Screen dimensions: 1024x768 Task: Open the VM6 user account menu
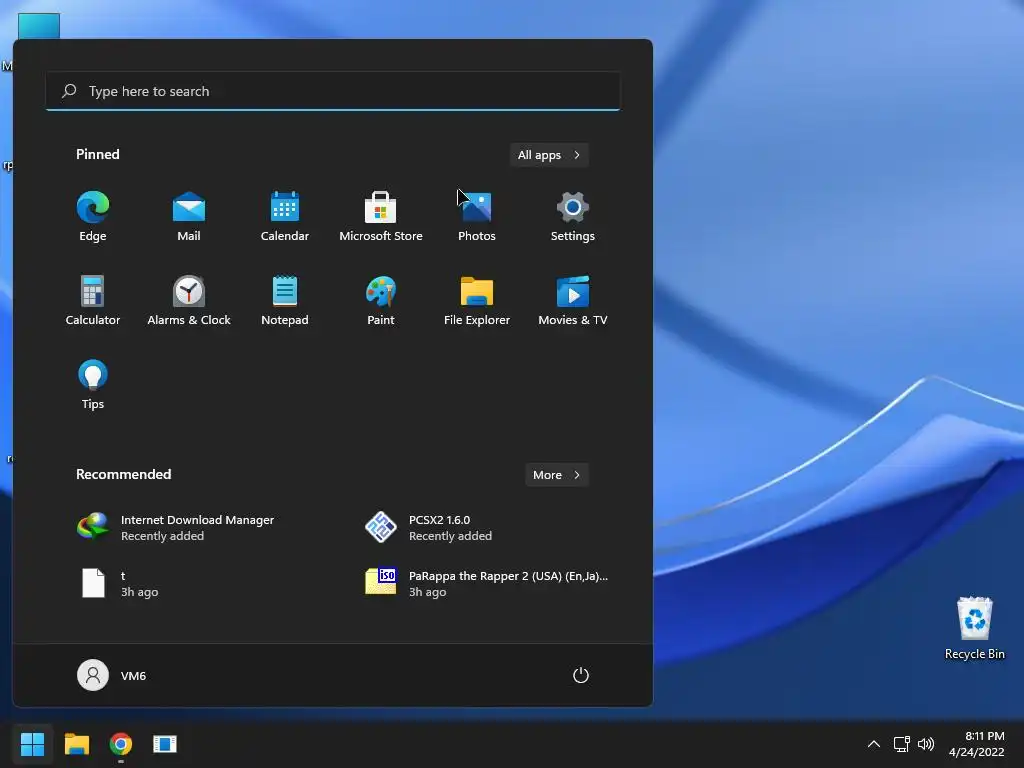(x=112, y=675)
